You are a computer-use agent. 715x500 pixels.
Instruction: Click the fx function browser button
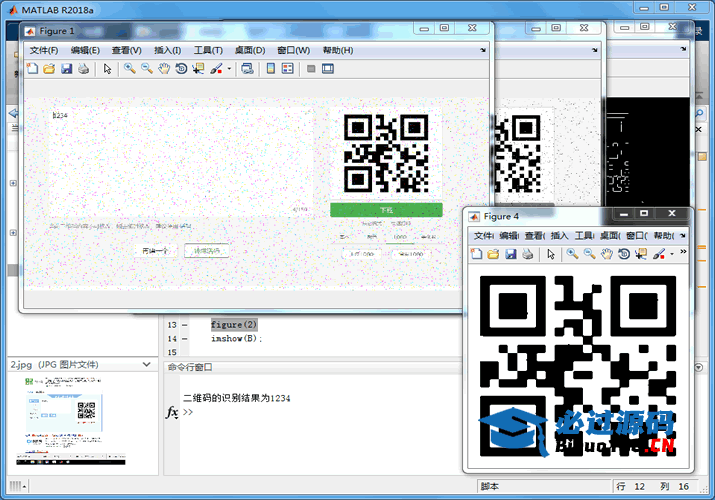point(172,412)
